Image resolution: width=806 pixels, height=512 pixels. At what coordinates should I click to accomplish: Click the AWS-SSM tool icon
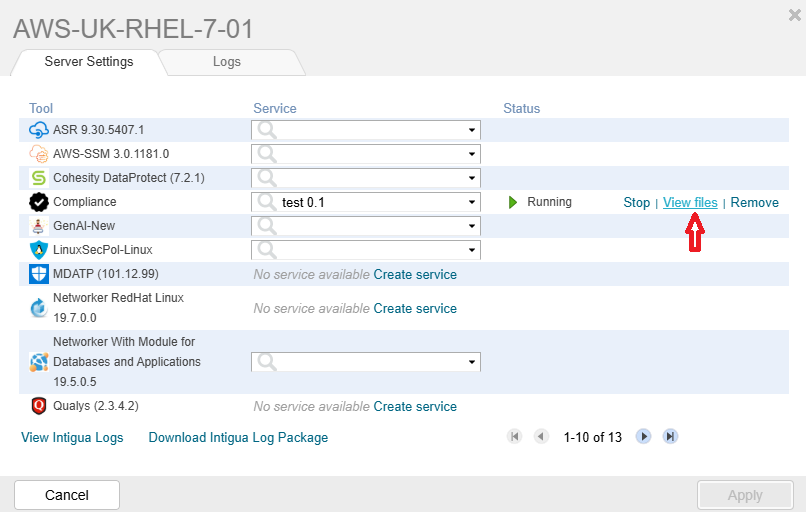click(x=39, y=154)
